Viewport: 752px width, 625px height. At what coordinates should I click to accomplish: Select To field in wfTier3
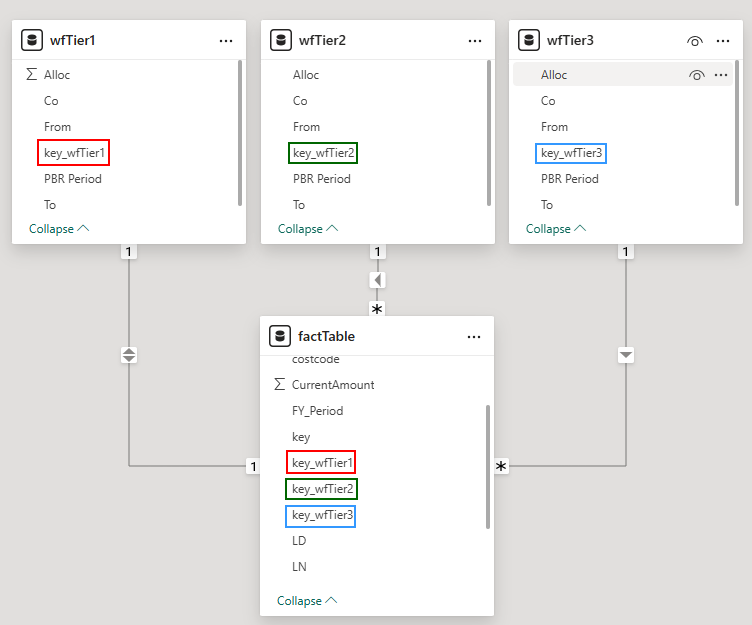(x=547, y=204)
